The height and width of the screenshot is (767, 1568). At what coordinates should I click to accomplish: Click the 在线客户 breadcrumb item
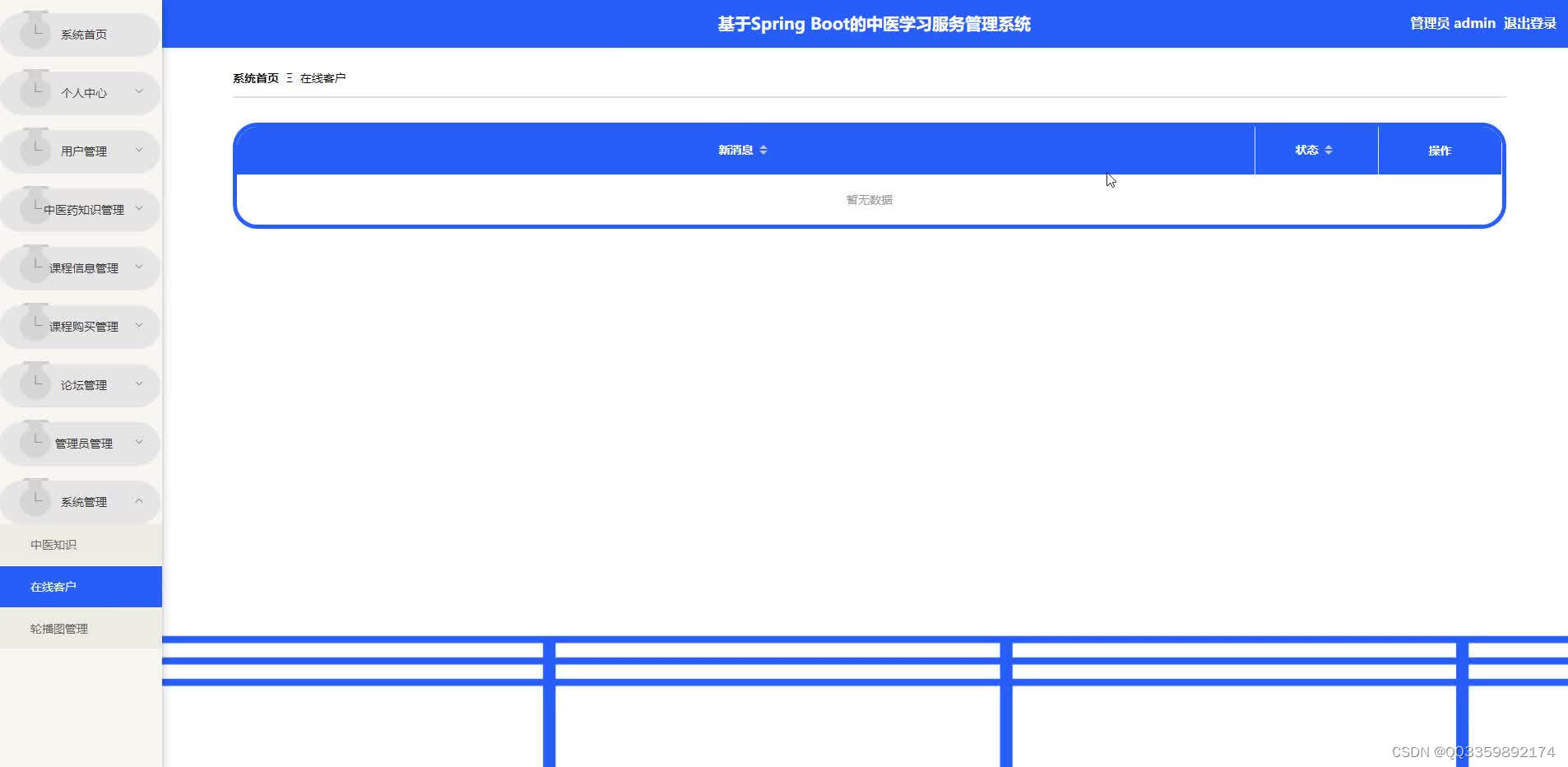click(x=322, y=78)
